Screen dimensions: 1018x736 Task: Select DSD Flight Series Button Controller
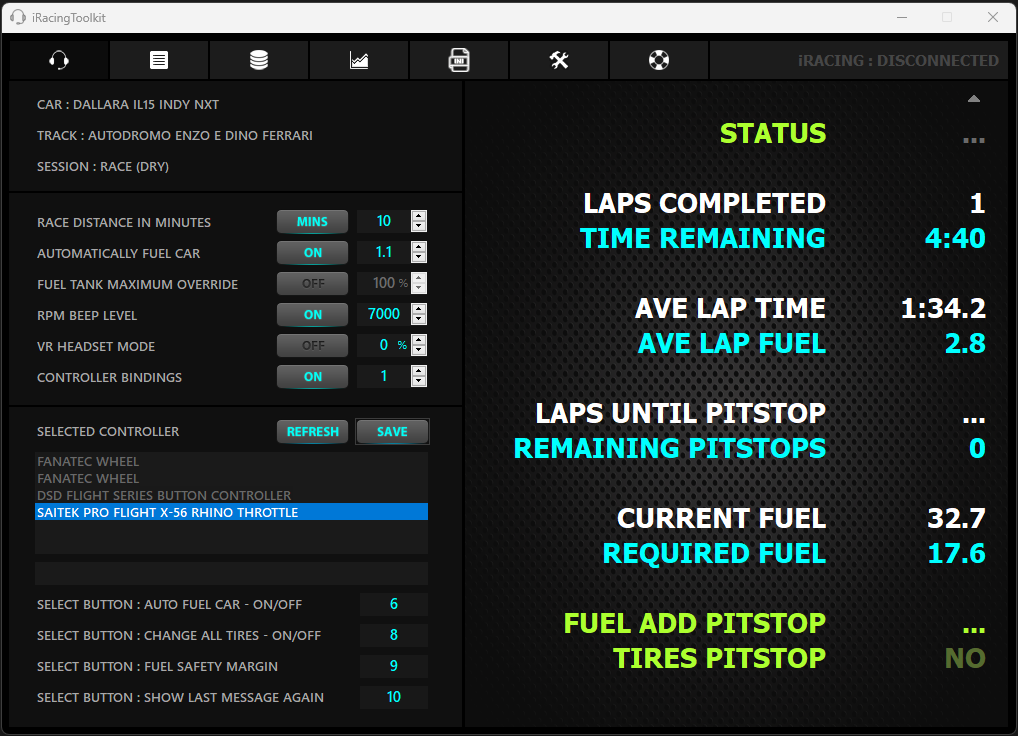tap(164, 495)
